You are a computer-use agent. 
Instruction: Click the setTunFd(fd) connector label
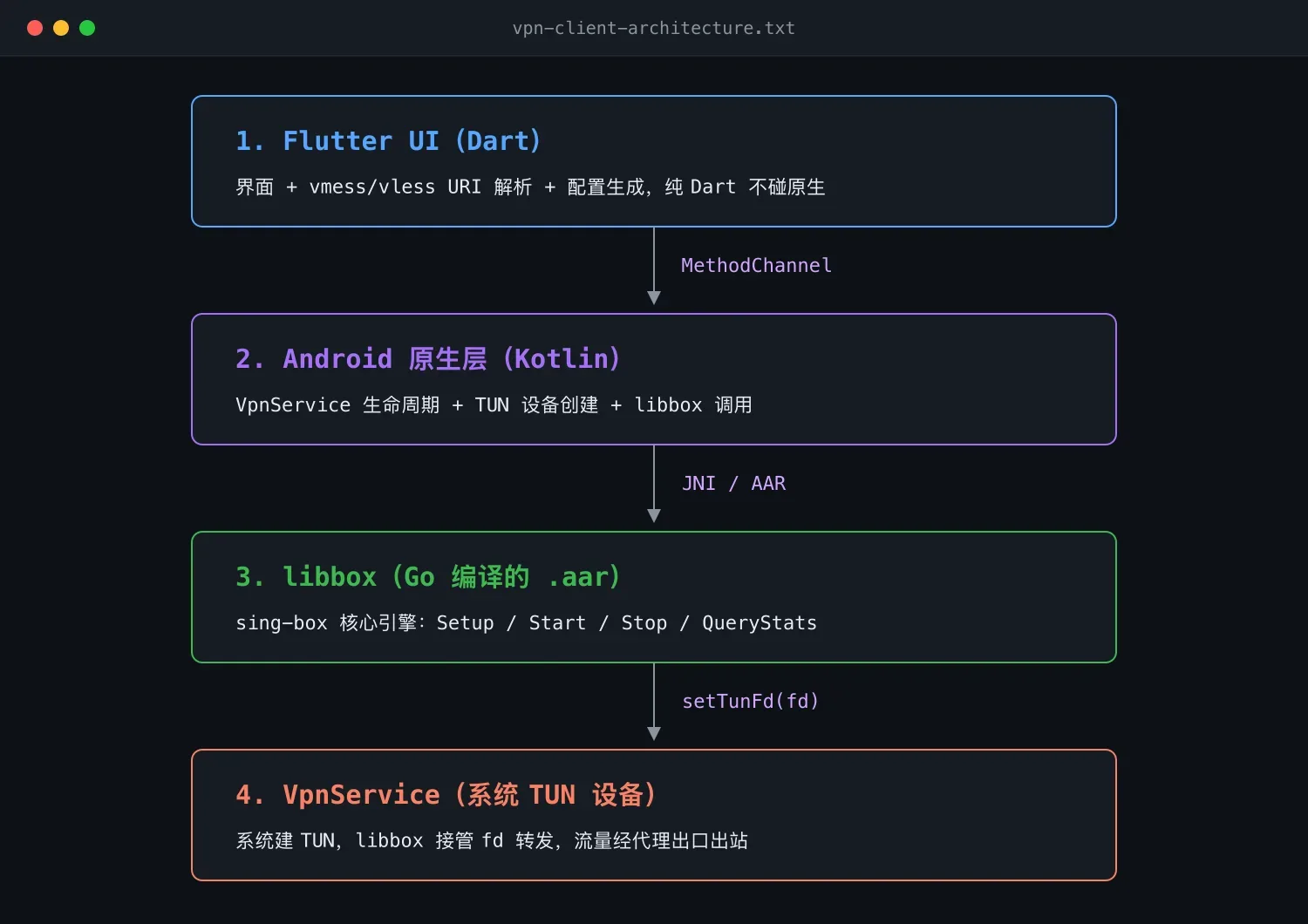click(751, 701)
